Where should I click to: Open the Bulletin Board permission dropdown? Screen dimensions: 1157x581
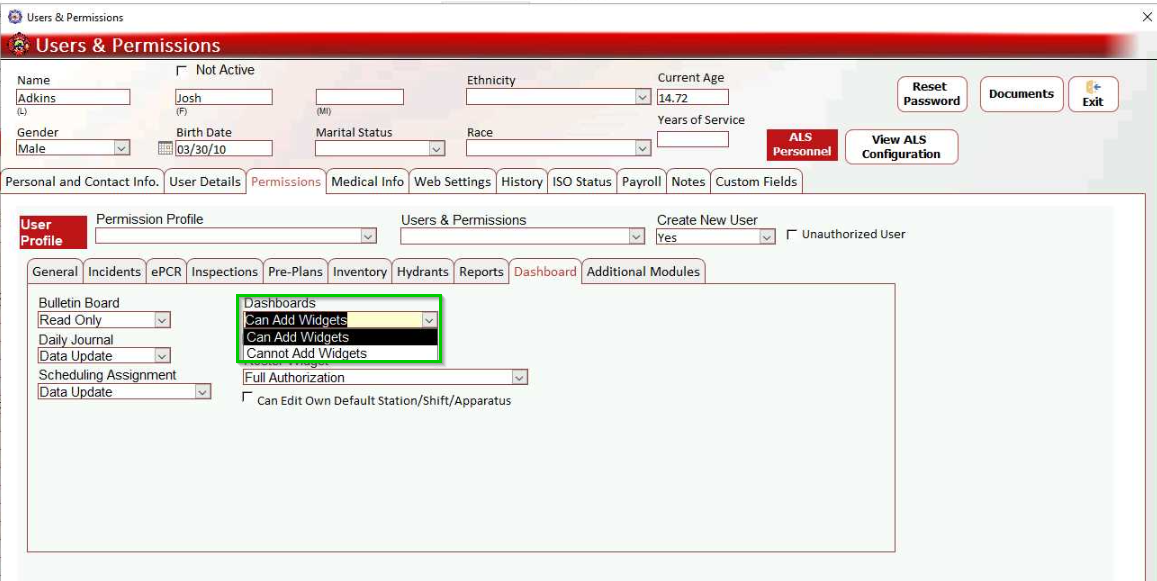[162, 320]
